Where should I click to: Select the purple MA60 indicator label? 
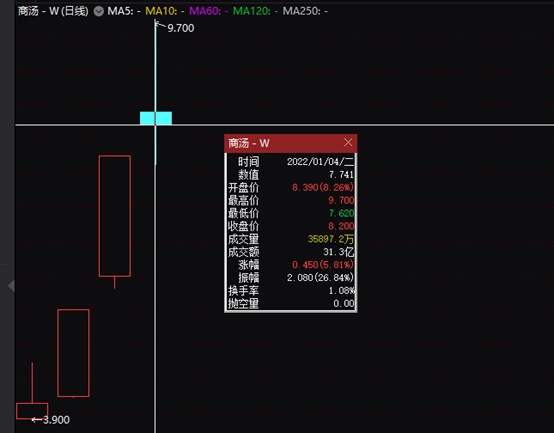[x=208, y=11]
